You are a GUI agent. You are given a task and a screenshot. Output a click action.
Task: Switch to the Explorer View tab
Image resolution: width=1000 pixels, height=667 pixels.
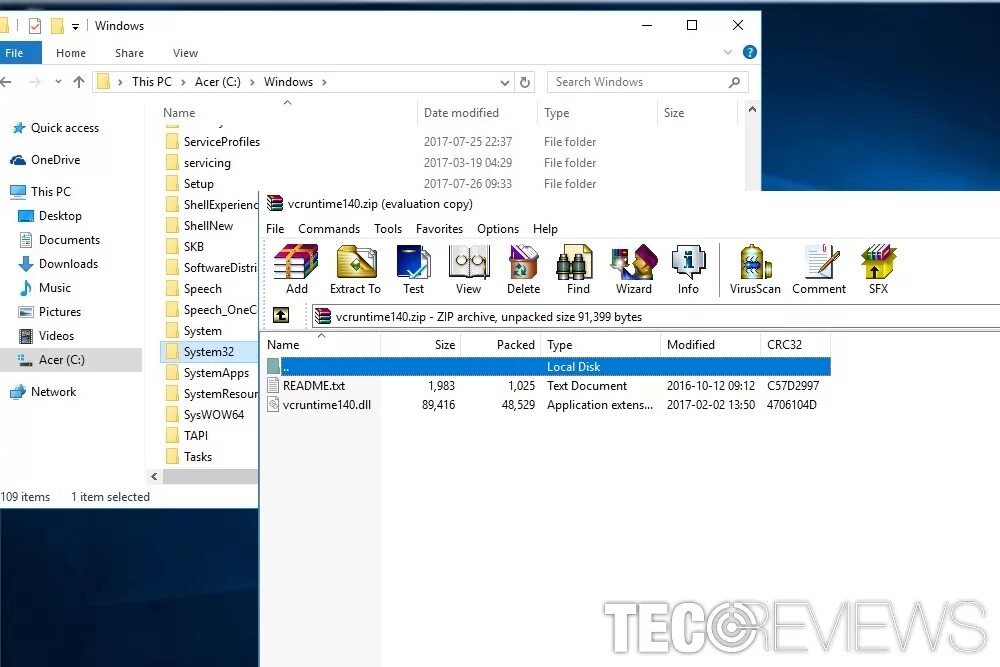pyautogui.click(x=186, y=53)
